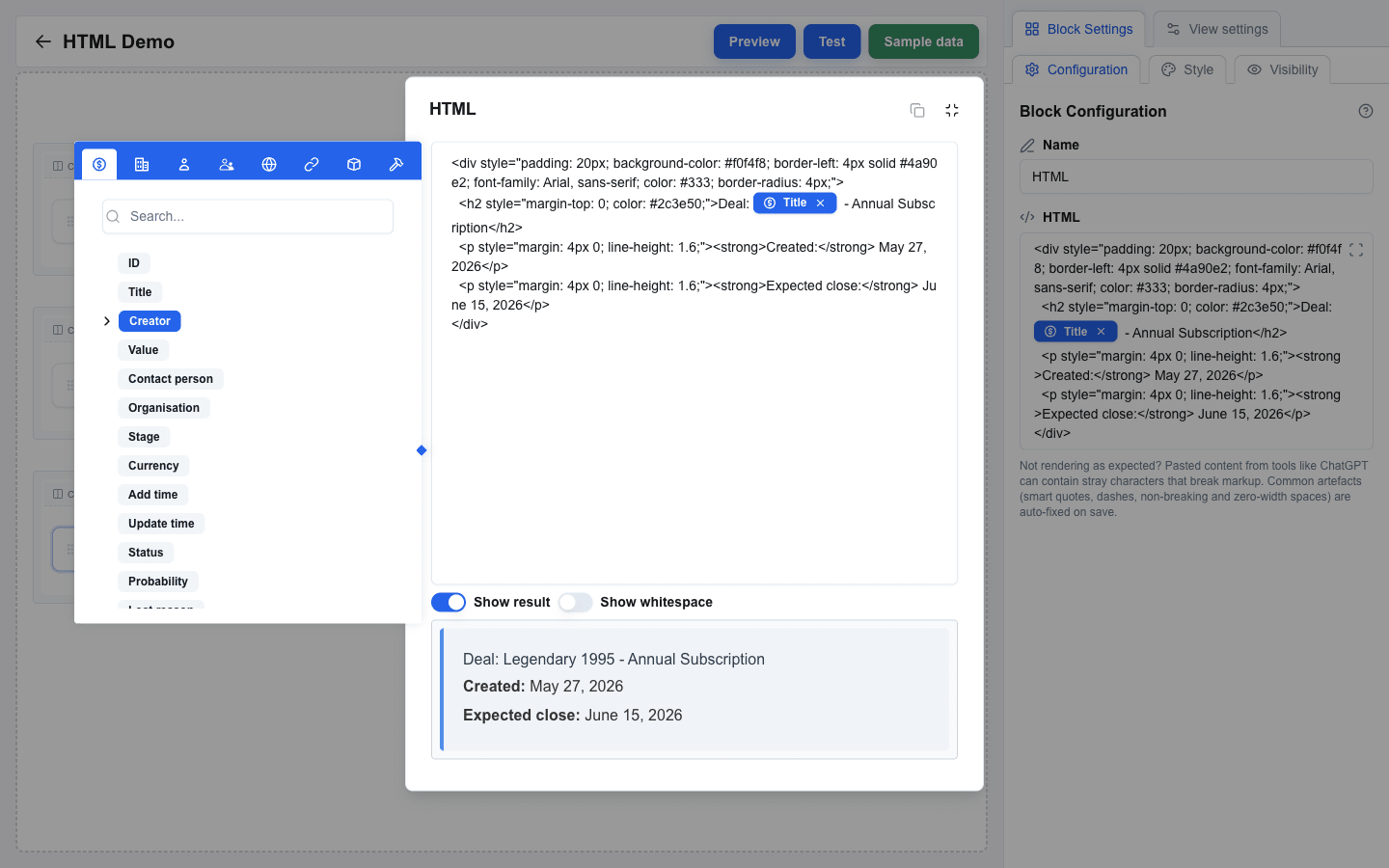Screen dimensions: 1389x868
Task: Select the cube icon tab
Action: click(354, 164)
